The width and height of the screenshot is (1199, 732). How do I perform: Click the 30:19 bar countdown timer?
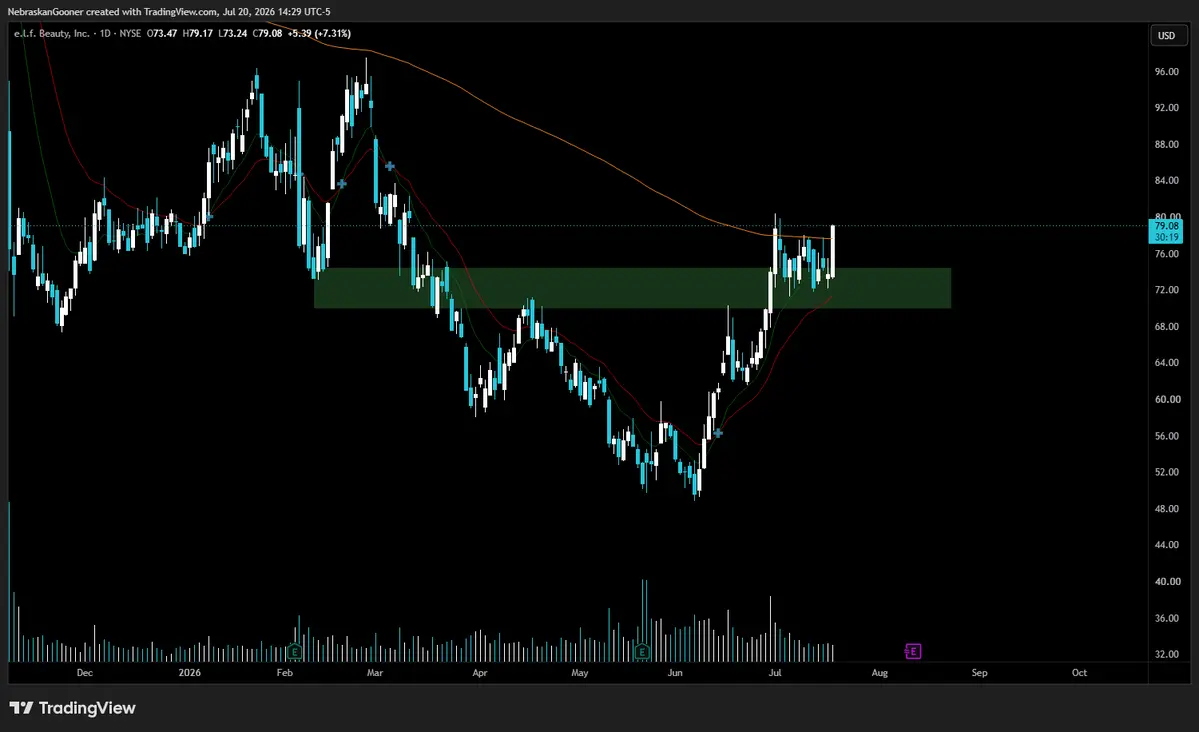click(x=1166, y=237)
